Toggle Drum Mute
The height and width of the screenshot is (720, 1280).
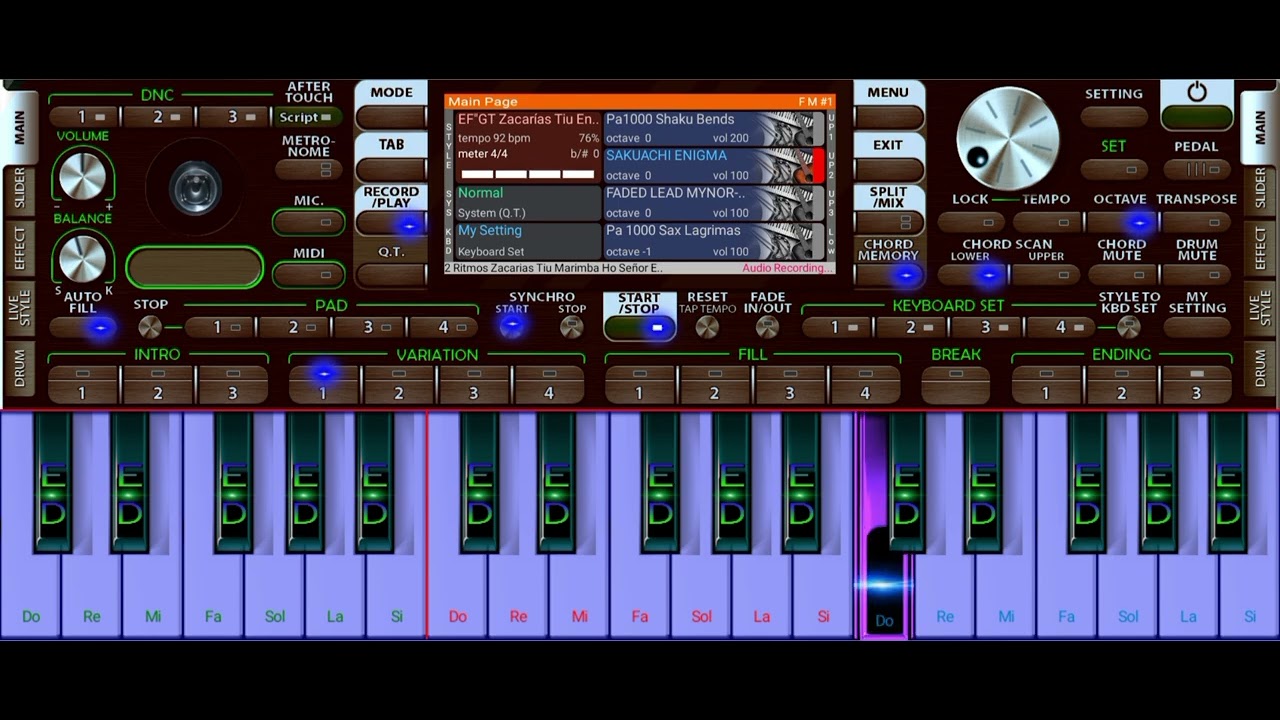(x=1196, y=274)
